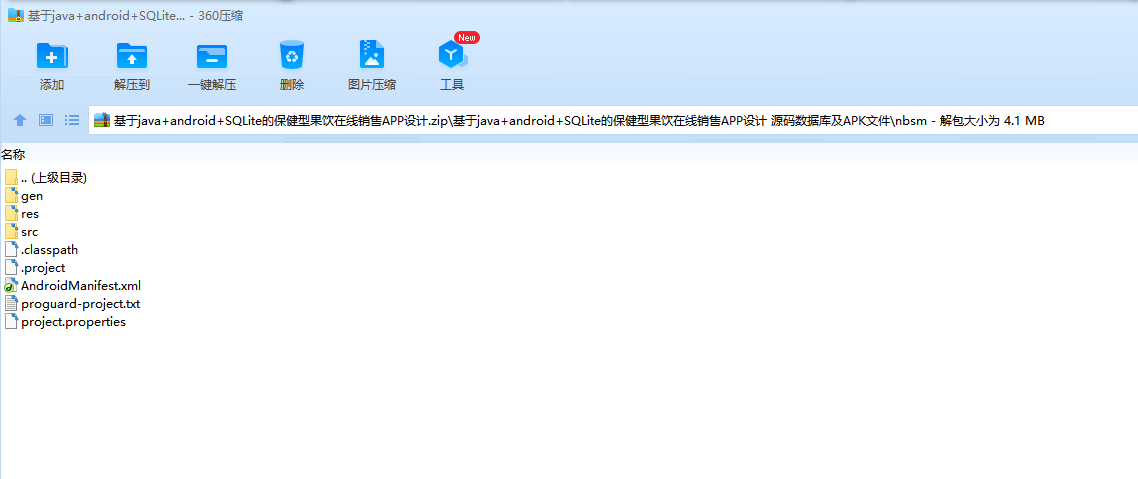
Task: Select the src folder
Action: coord(22,232)
